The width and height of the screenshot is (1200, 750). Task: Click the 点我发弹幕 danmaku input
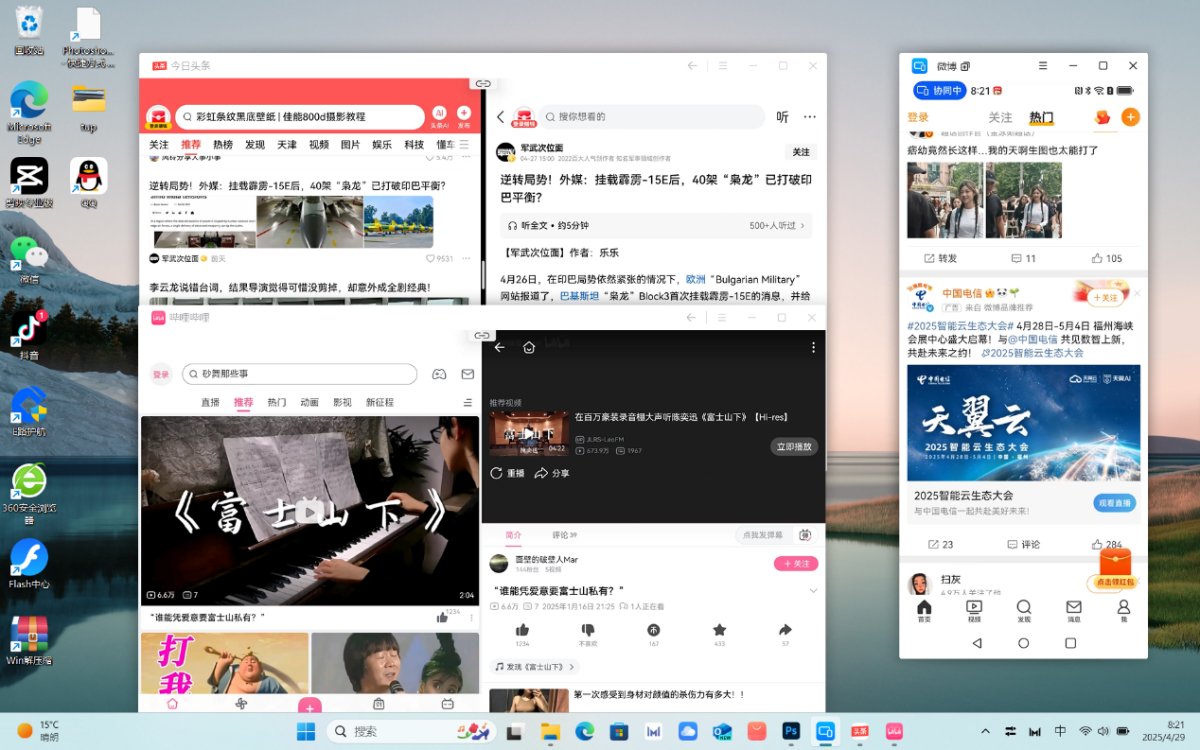(x=763, y=536)
